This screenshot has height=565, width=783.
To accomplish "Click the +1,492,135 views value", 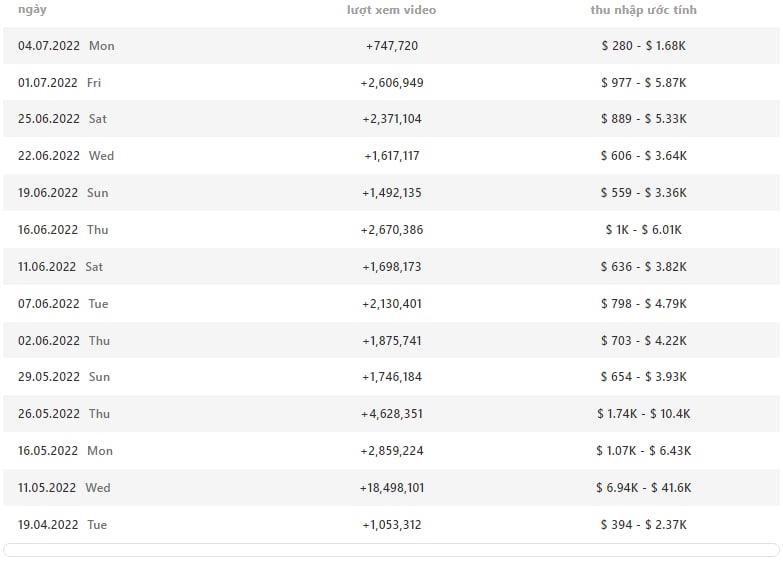I will (392, 192).
